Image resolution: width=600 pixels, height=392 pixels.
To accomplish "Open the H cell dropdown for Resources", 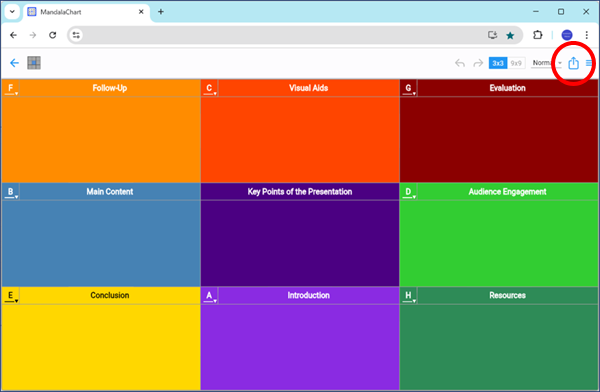I will click(x=409, y=296).
